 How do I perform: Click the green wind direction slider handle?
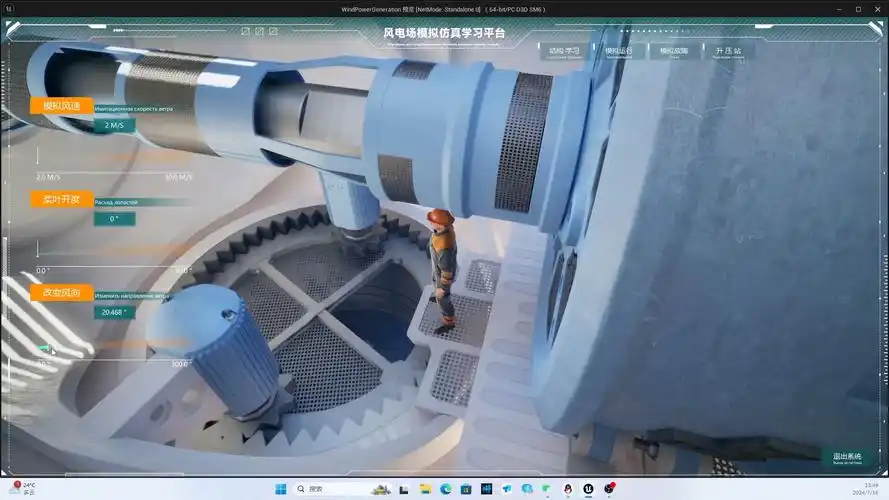45,349
